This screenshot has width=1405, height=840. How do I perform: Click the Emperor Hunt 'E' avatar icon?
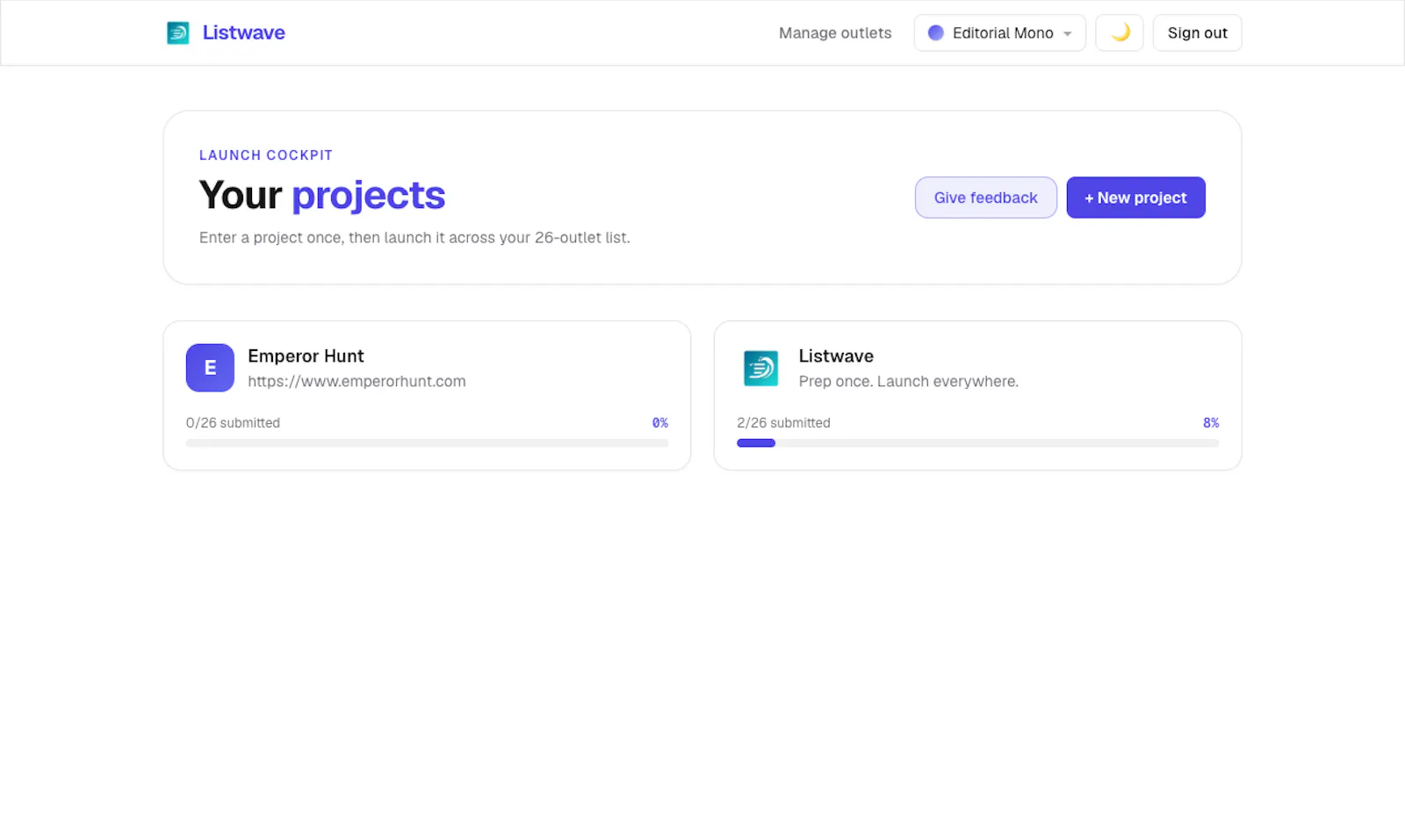coord(210,368)
